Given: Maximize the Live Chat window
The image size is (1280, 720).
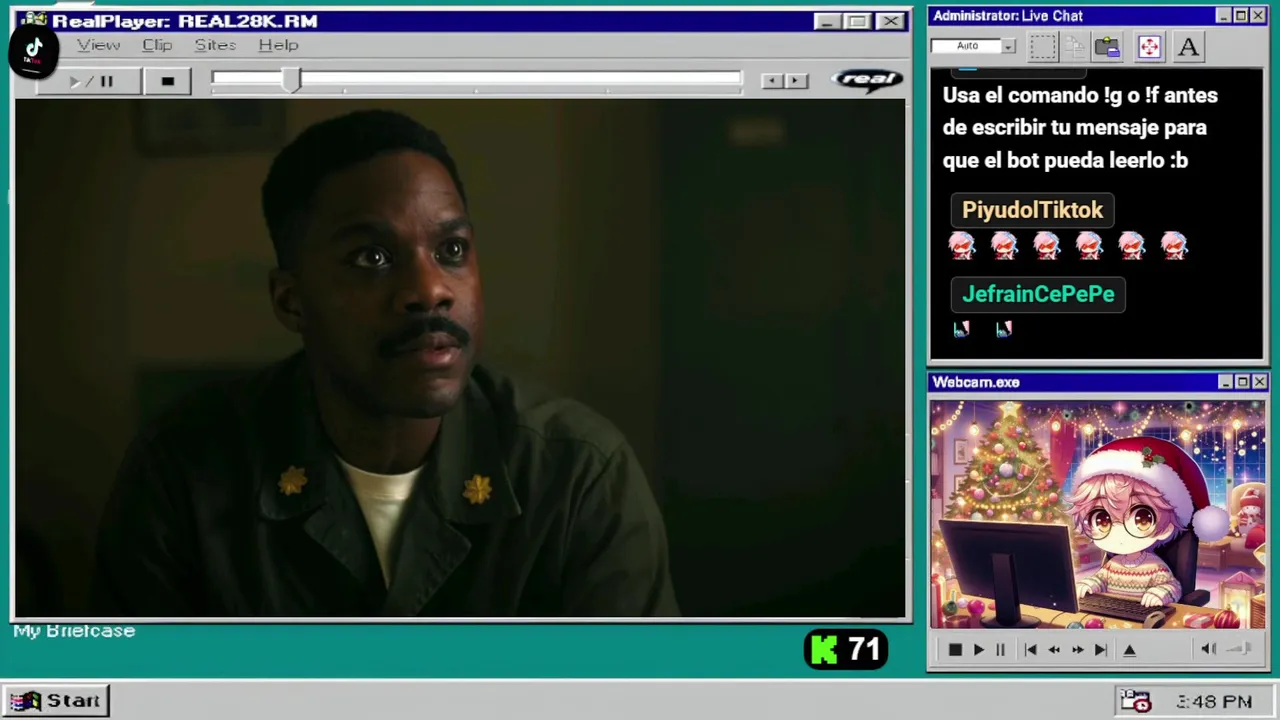Looking at the screenshot, I should click(1241, 16).
